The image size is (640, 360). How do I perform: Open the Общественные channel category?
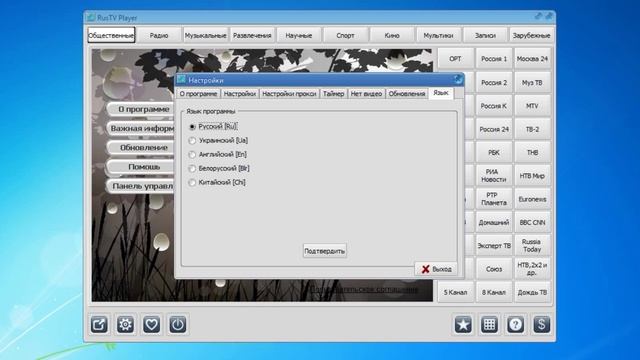point(111,35)
